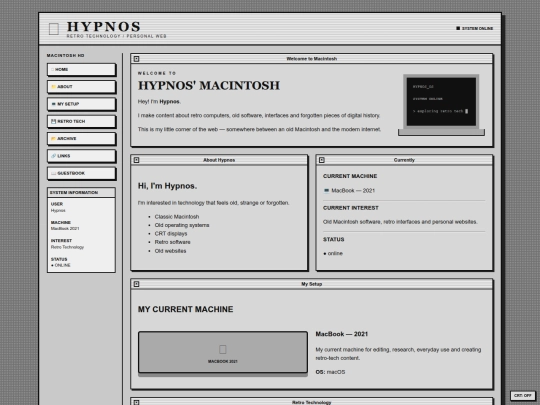Click the System Information panel header

(x=81, y=193)
